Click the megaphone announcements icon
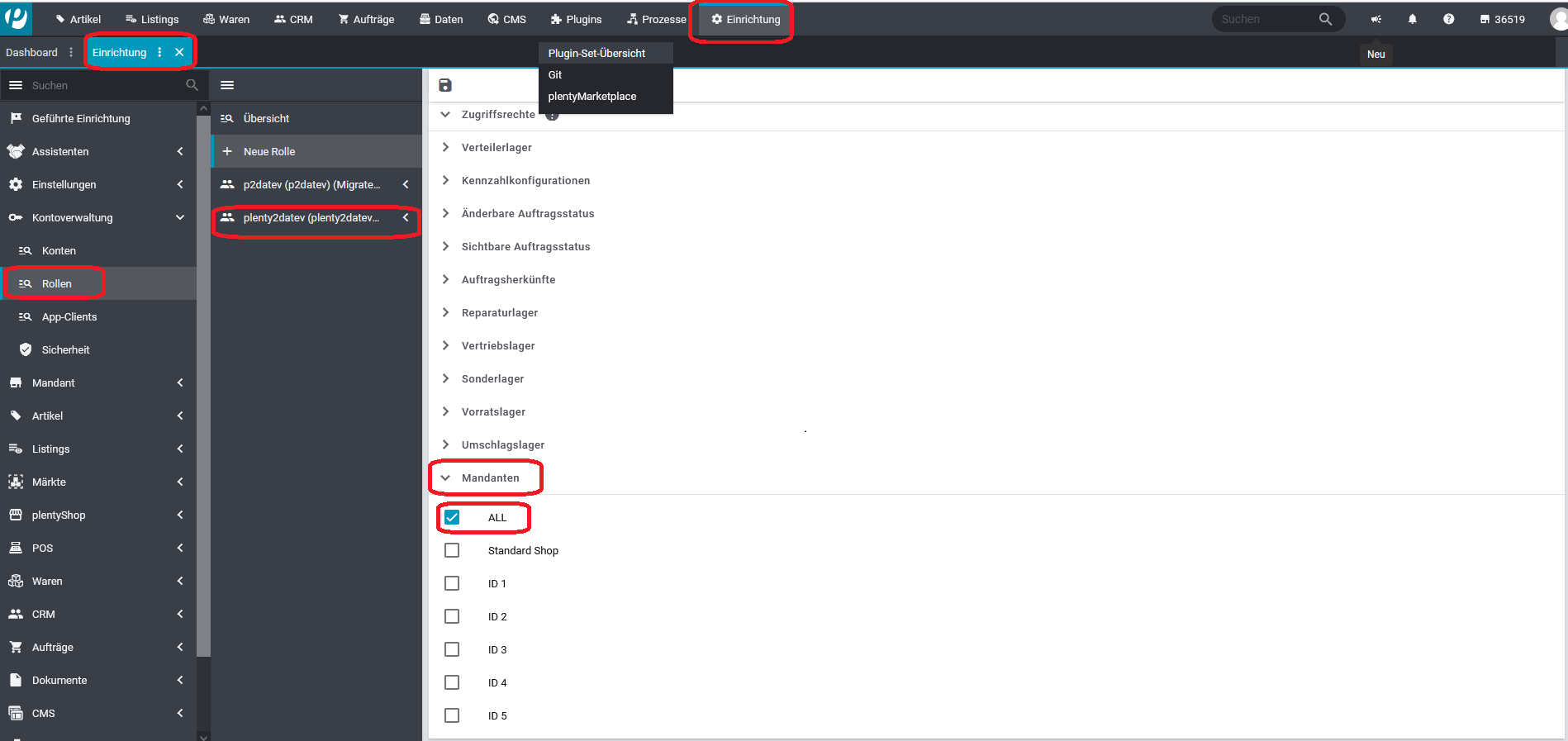The image size is (1568, 741). (x=1376, y=19)
